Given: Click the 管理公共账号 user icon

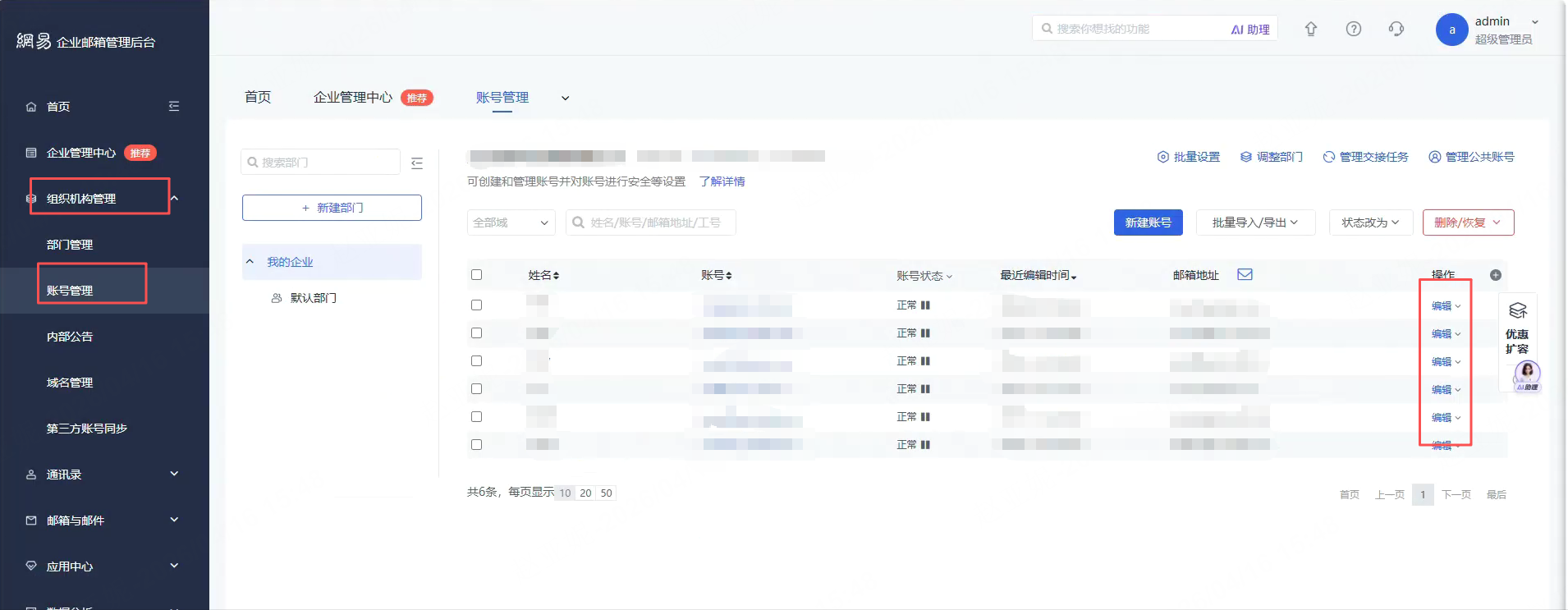Looking at the screenshot, I should (x=1435, y=157).
